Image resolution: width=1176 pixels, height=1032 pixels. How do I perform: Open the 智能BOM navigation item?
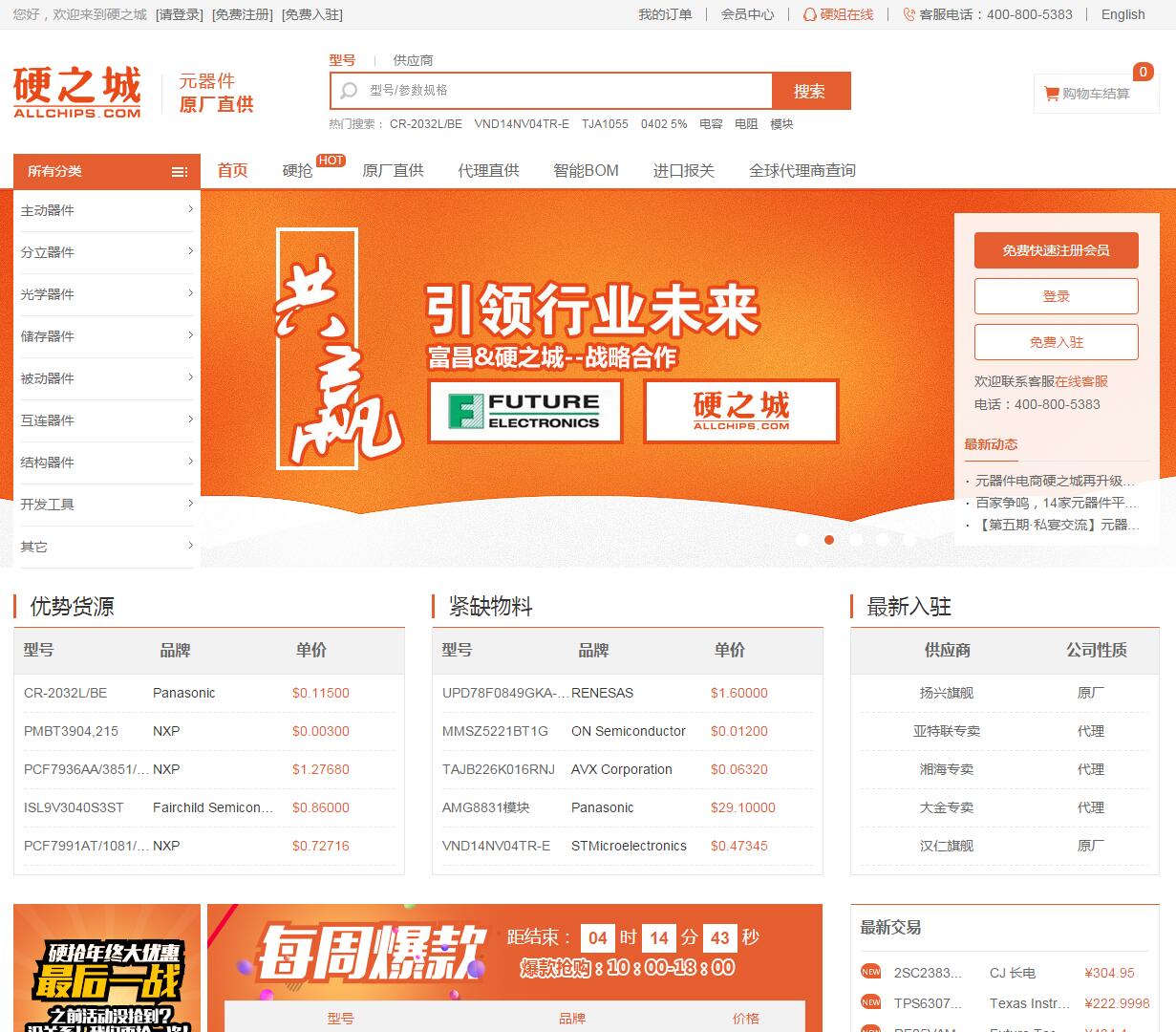coord(586,171)
